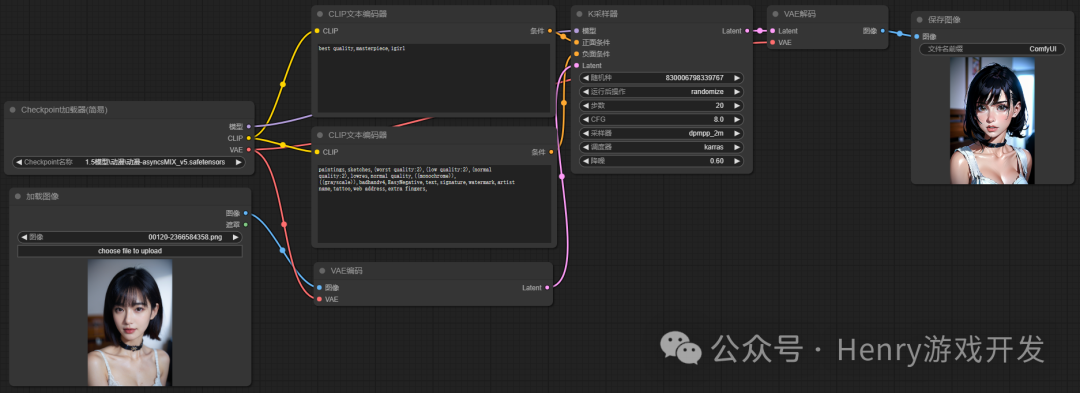1080x393 pixels.
Task: Click the 图像 output port on VAE解码
Action: click(x=882, y=31)
